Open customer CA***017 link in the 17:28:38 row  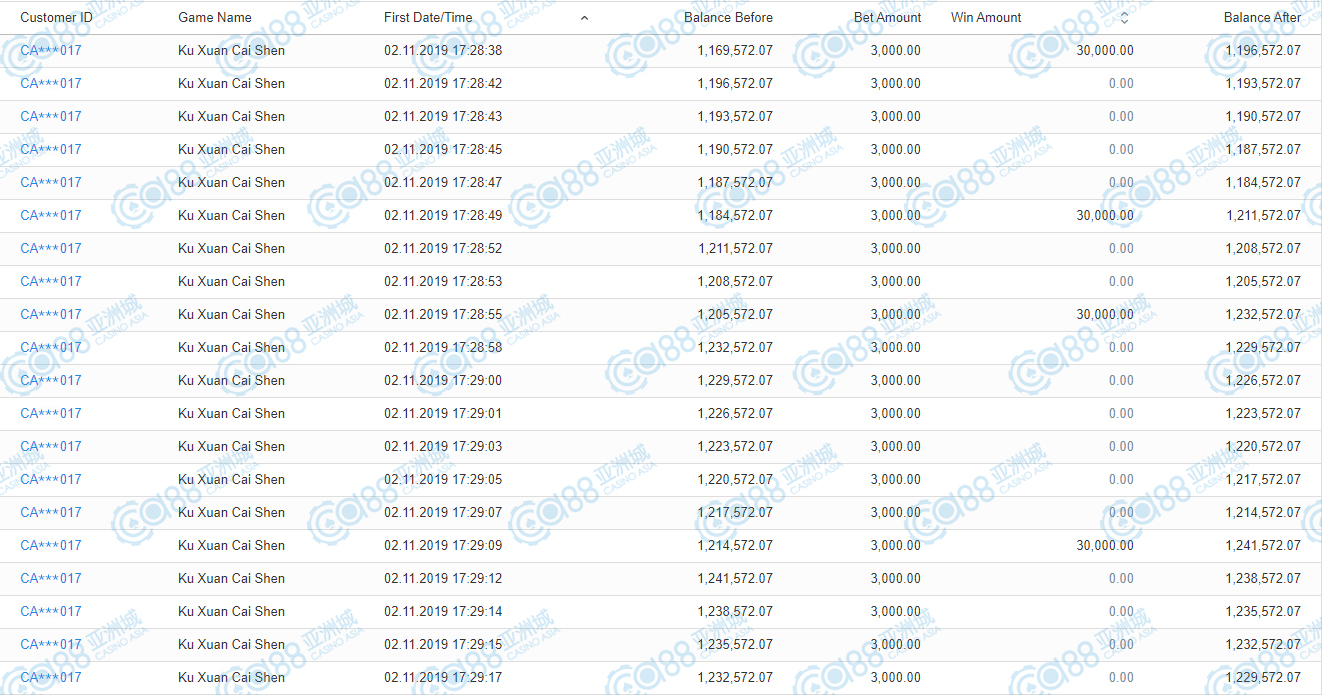pyautogui.click(x=51, y=50)
